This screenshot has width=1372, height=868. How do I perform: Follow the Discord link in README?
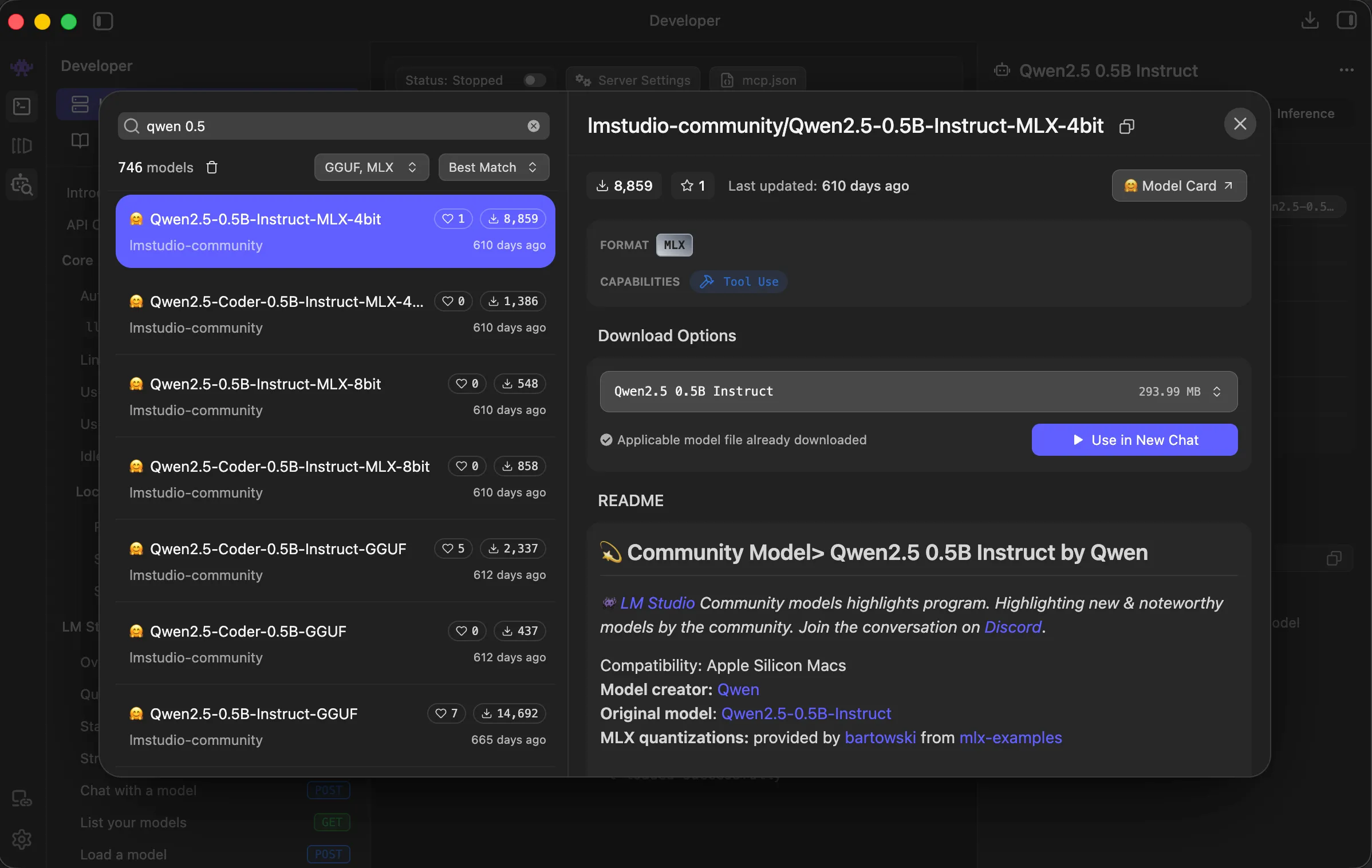click(1012, 627)
